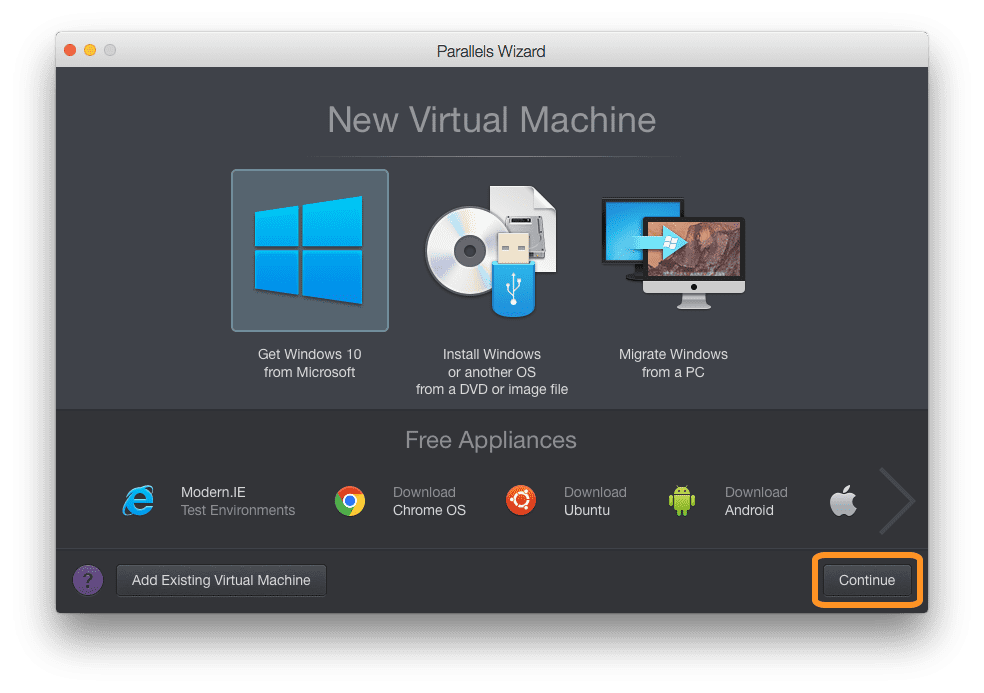Click the Parallels Wizard title bar
Image resolution: width=984 pixels, height=693 pixels.
(x=491, y=50)
